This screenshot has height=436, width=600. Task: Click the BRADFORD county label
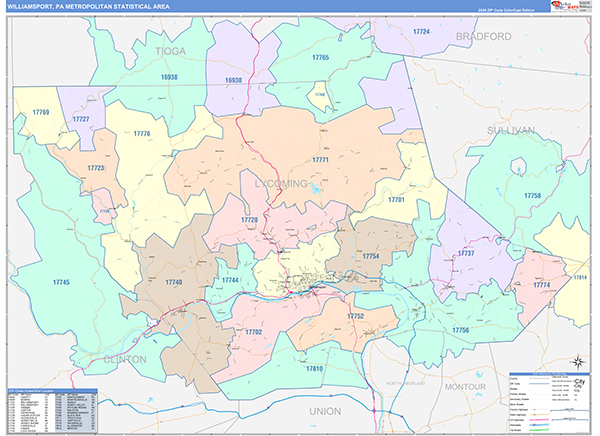point(484,36)
